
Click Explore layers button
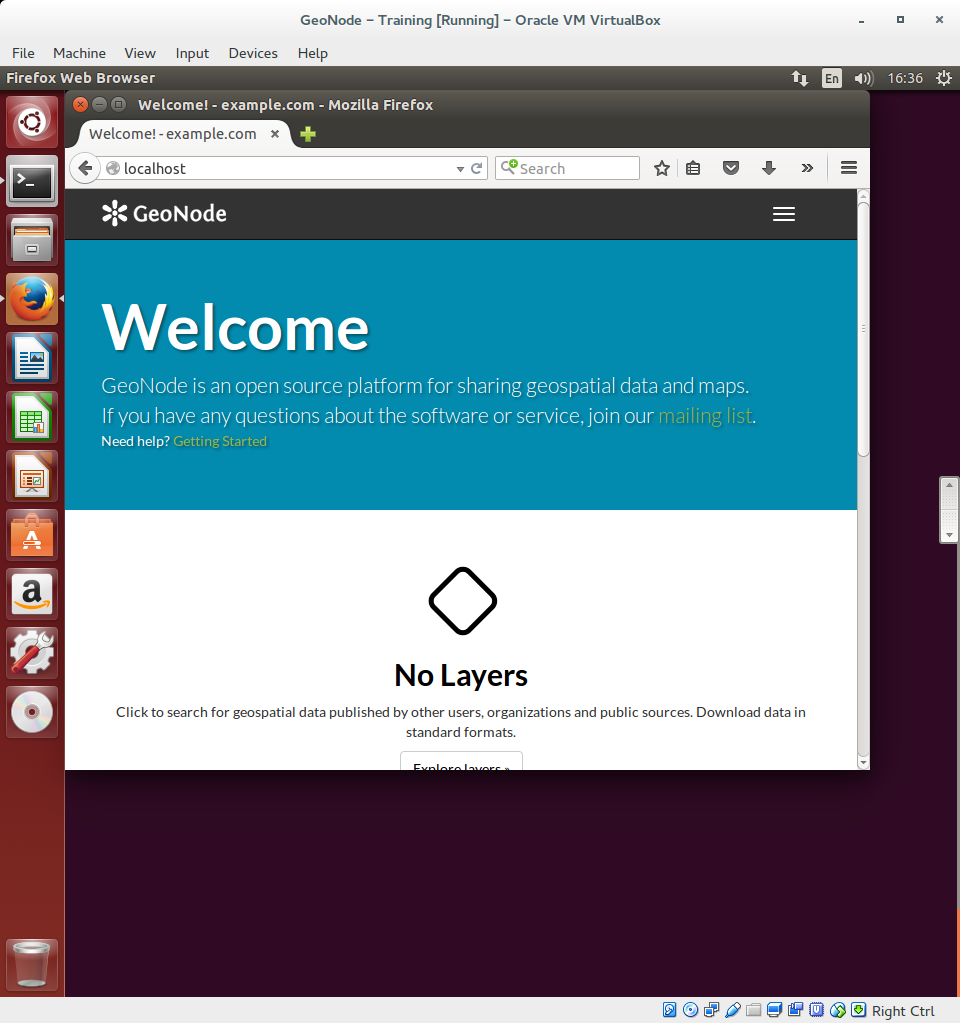[461, 761]
